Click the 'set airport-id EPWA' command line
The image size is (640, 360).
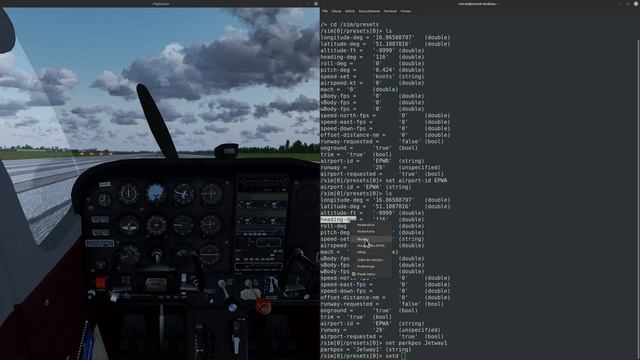pyautogui.click(x=384, y=180)
